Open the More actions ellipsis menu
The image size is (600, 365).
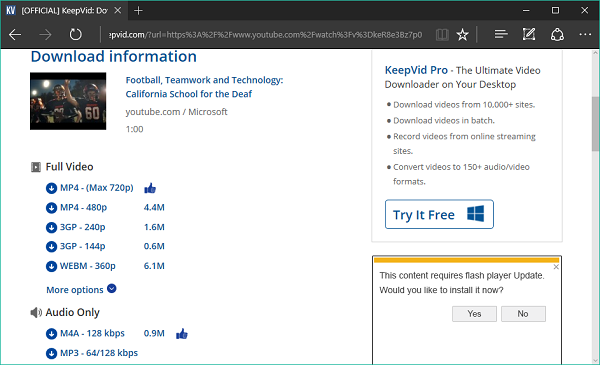pyautogui.click(x=585, y=34)
